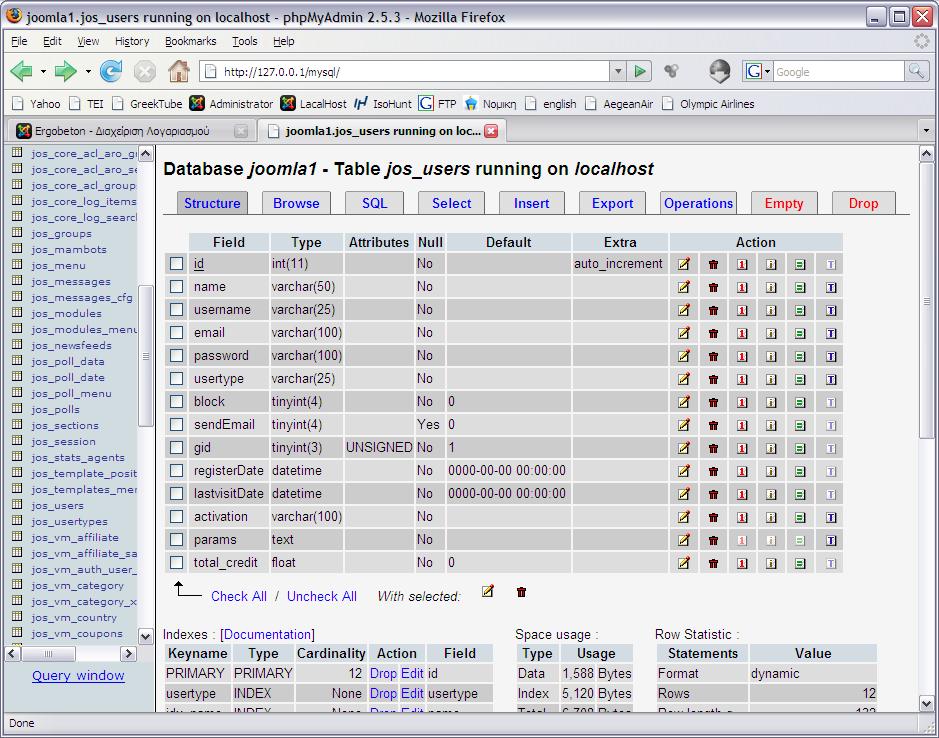Open the Tools menu
Viewport: 939px width, 738px height.
244,41
